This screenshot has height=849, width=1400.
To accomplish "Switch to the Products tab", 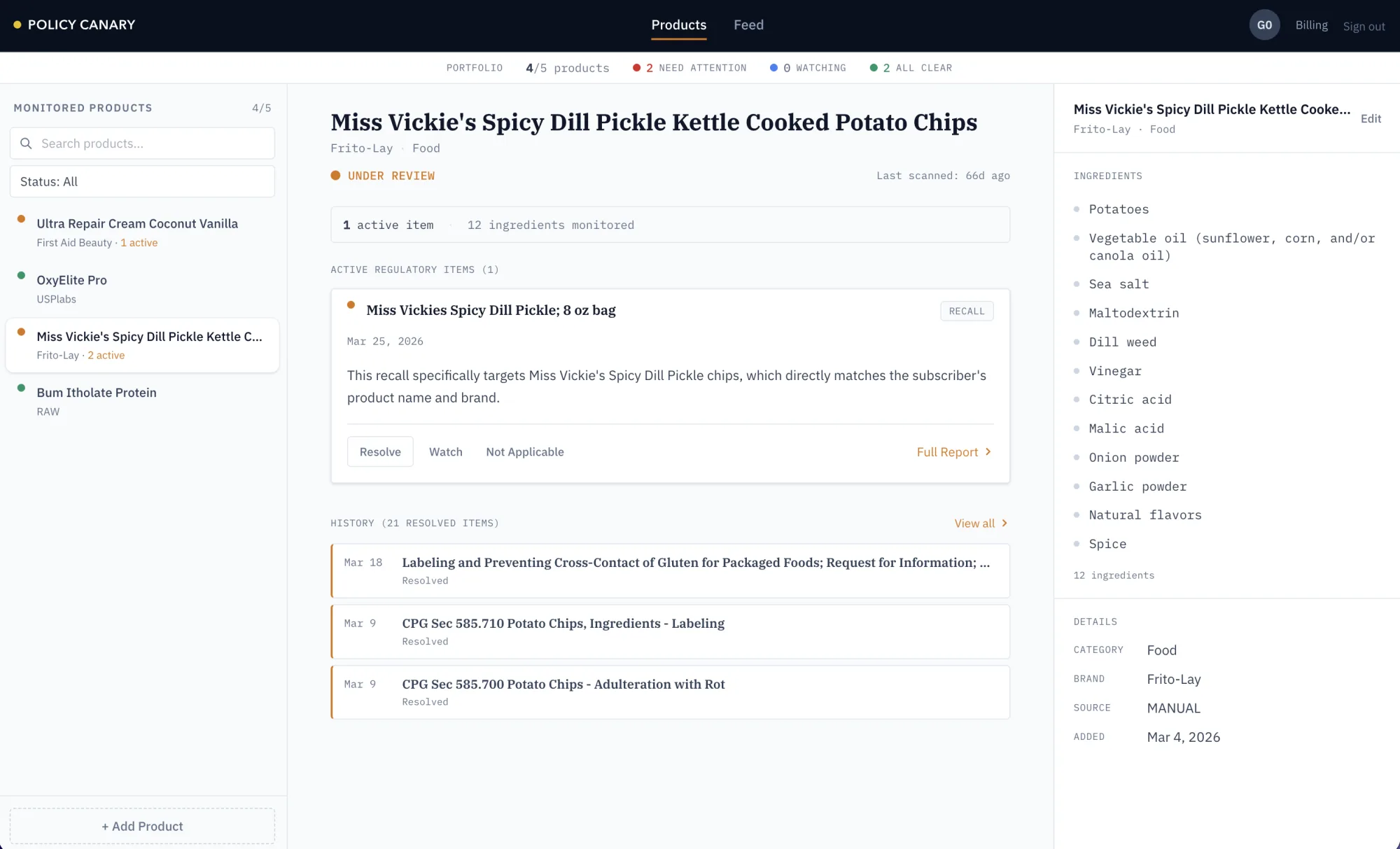I will (678, 25).
